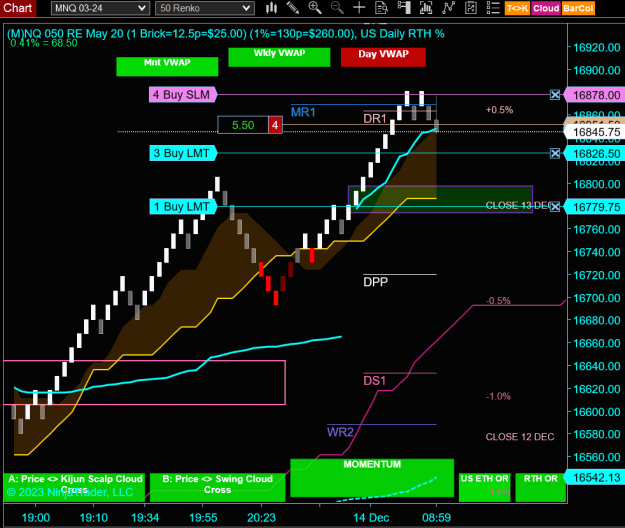Click the 16878.00 order price tag
The image size is (625, 528).
pos(596,95)
